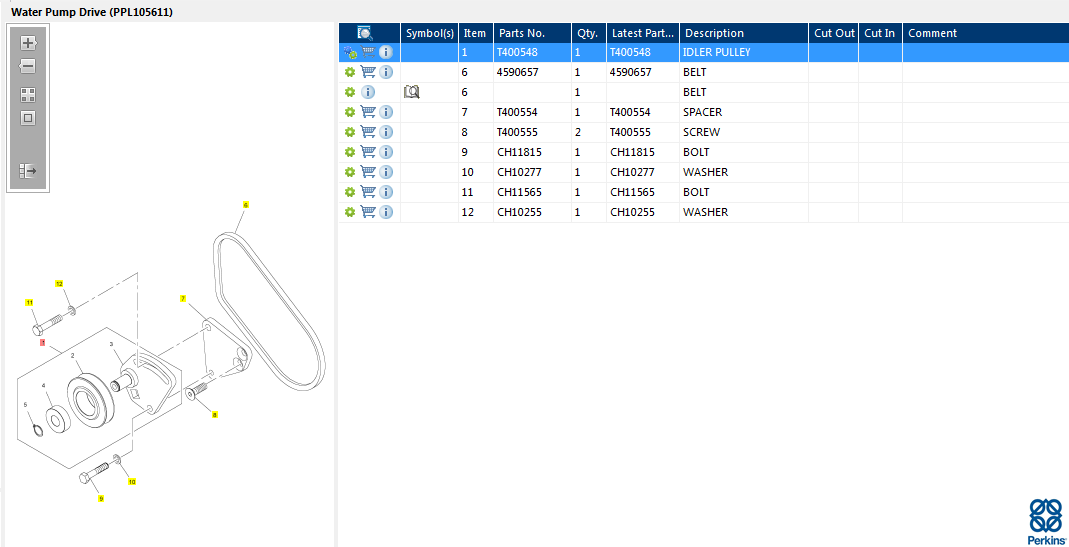Show info for WASHER CH10277
Image resolution: width=1069 pixels, height=547 pixels.
386,172
